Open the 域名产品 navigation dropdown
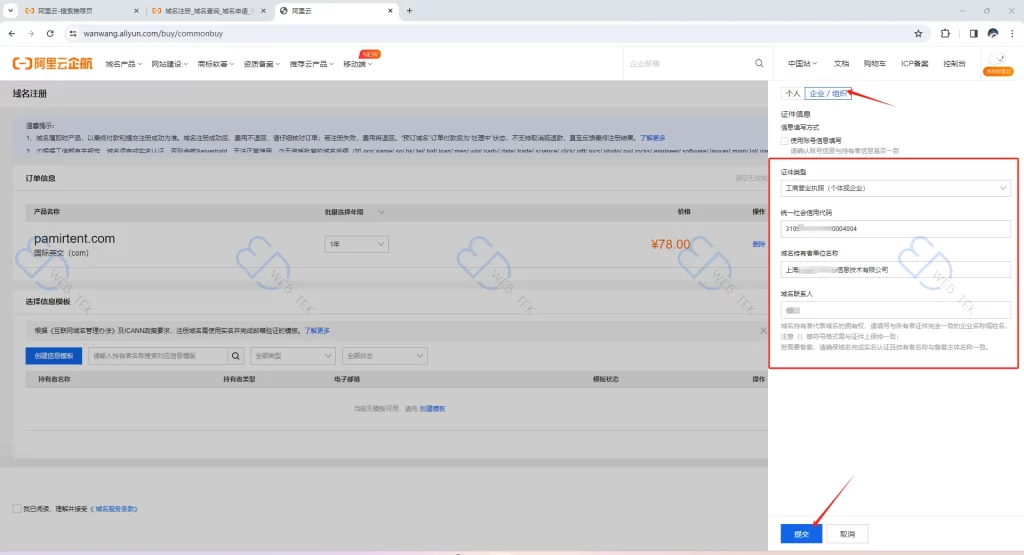This screenshot has width=1024, height=555. click(x=123, y=64)
